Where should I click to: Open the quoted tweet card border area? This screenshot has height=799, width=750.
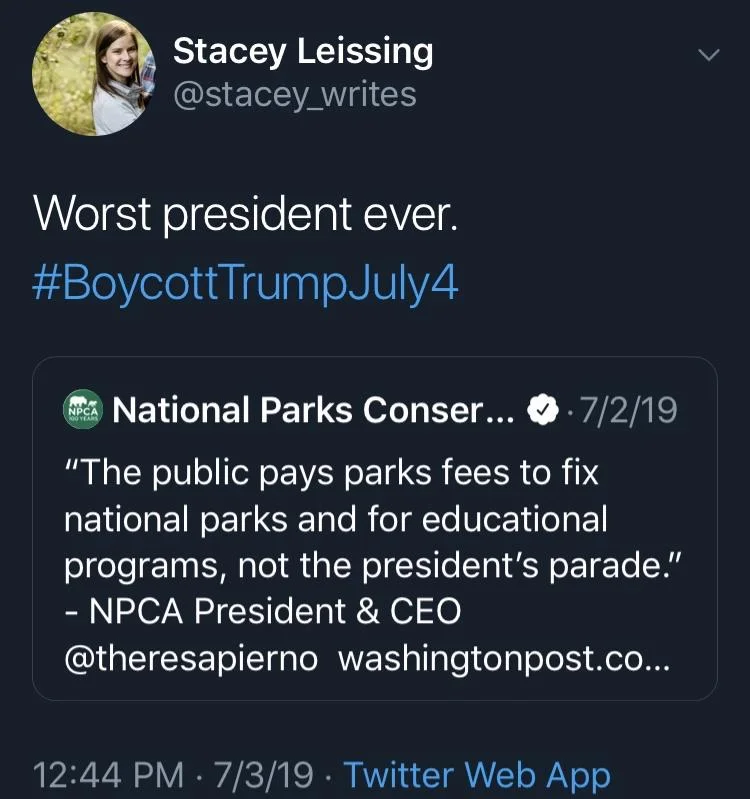point(375,528)
